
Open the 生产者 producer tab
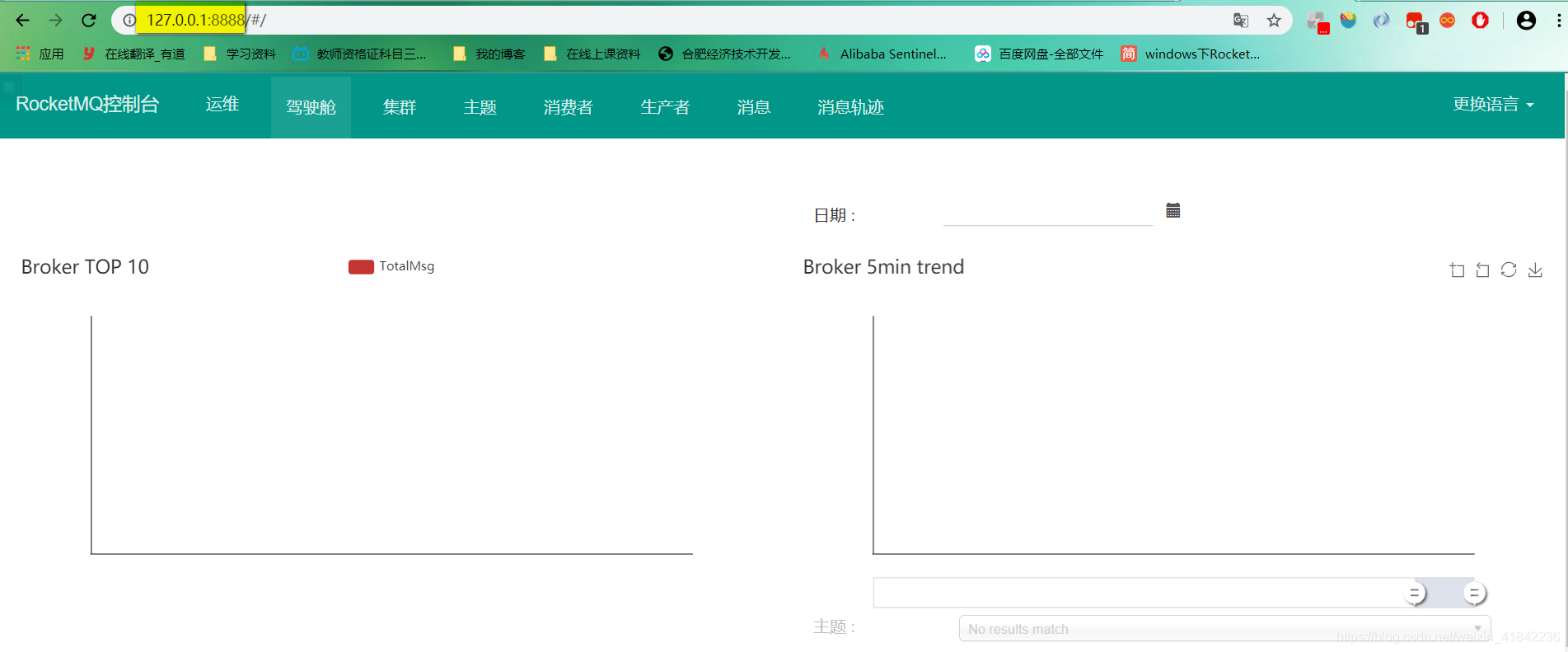click(x=665, y=107)
